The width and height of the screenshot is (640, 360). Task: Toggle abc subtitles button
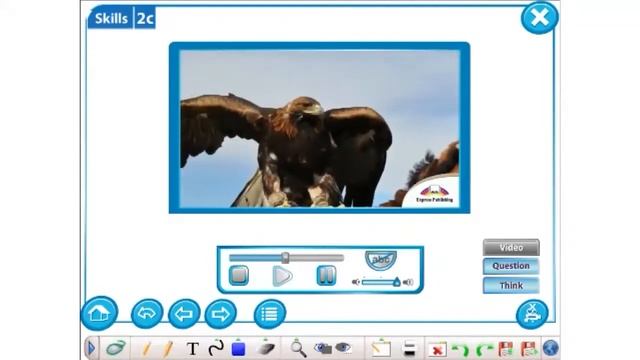pos(380,260)
